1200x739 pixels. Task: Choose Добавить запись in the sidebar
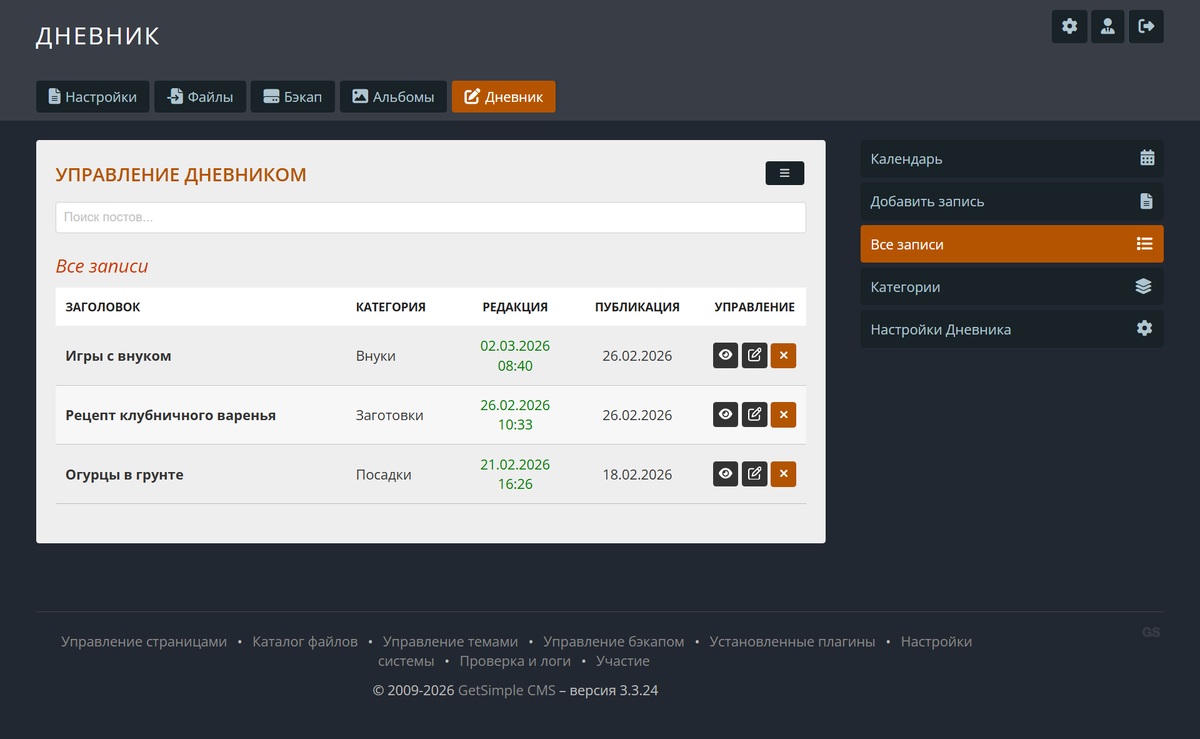1012,201
